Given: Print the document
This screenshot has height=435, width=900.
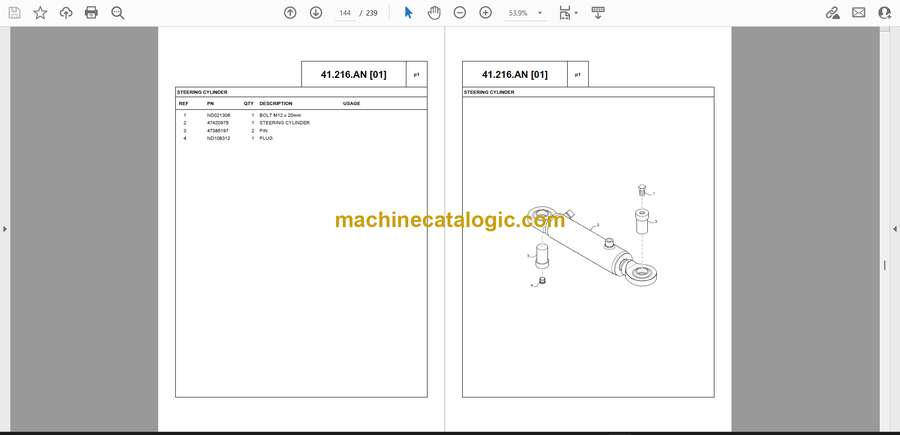Looking at the screenshot, I should pyautogui.click(x=91, y=13).
